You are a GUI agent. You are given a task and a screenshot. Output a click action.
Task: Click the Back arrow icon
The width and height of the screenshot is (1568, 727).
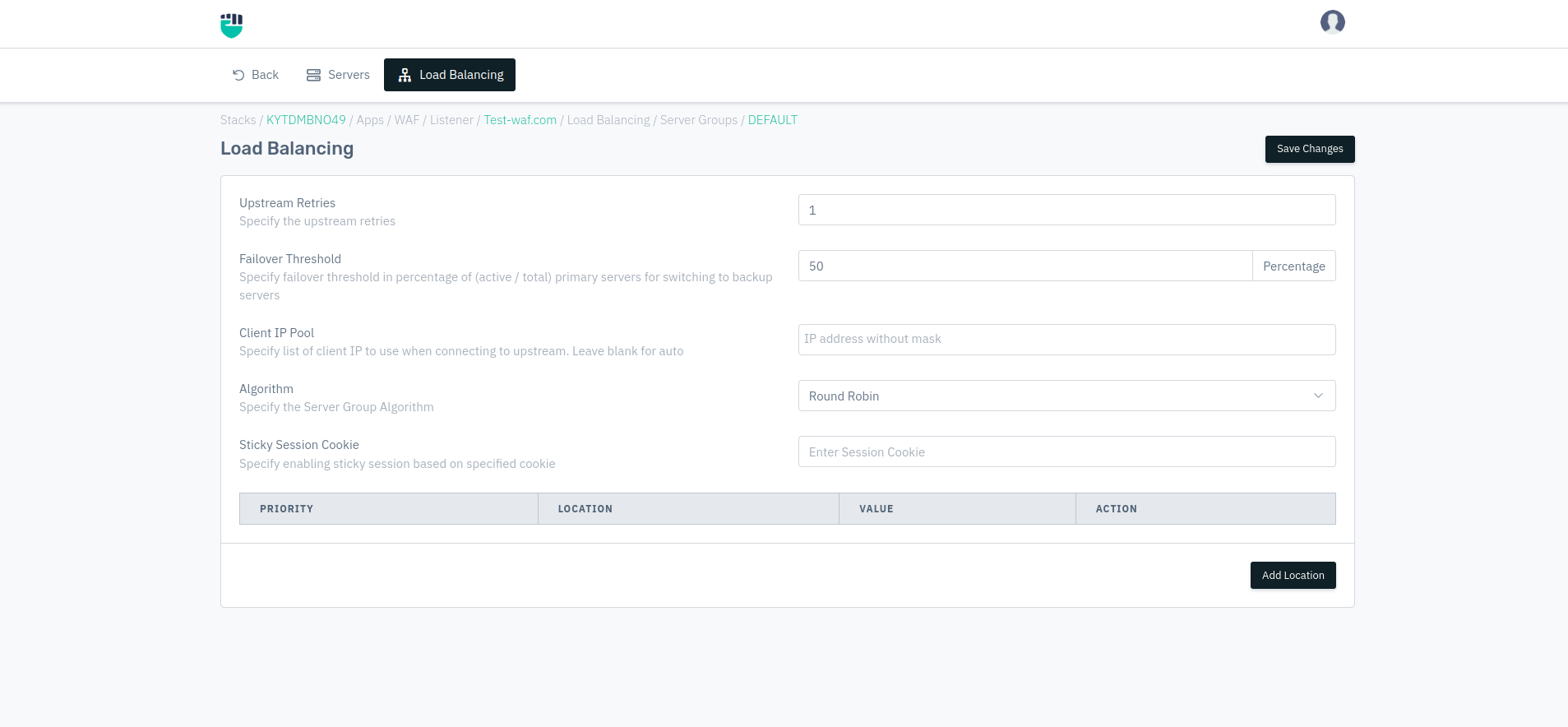coord(238,75)
